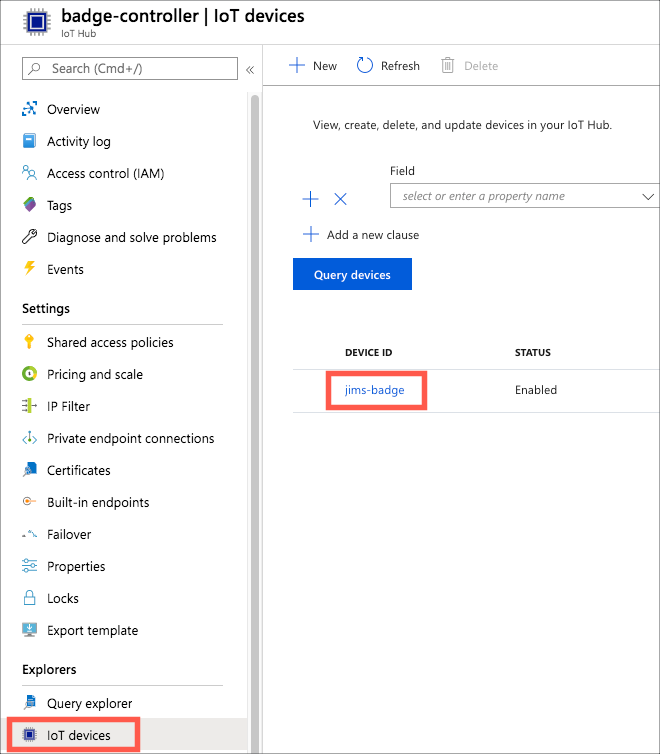Screen dimensions: 660x754
Task: Click the Diagnose and solve problems wrench icon
Action: (x=29, y=237)
